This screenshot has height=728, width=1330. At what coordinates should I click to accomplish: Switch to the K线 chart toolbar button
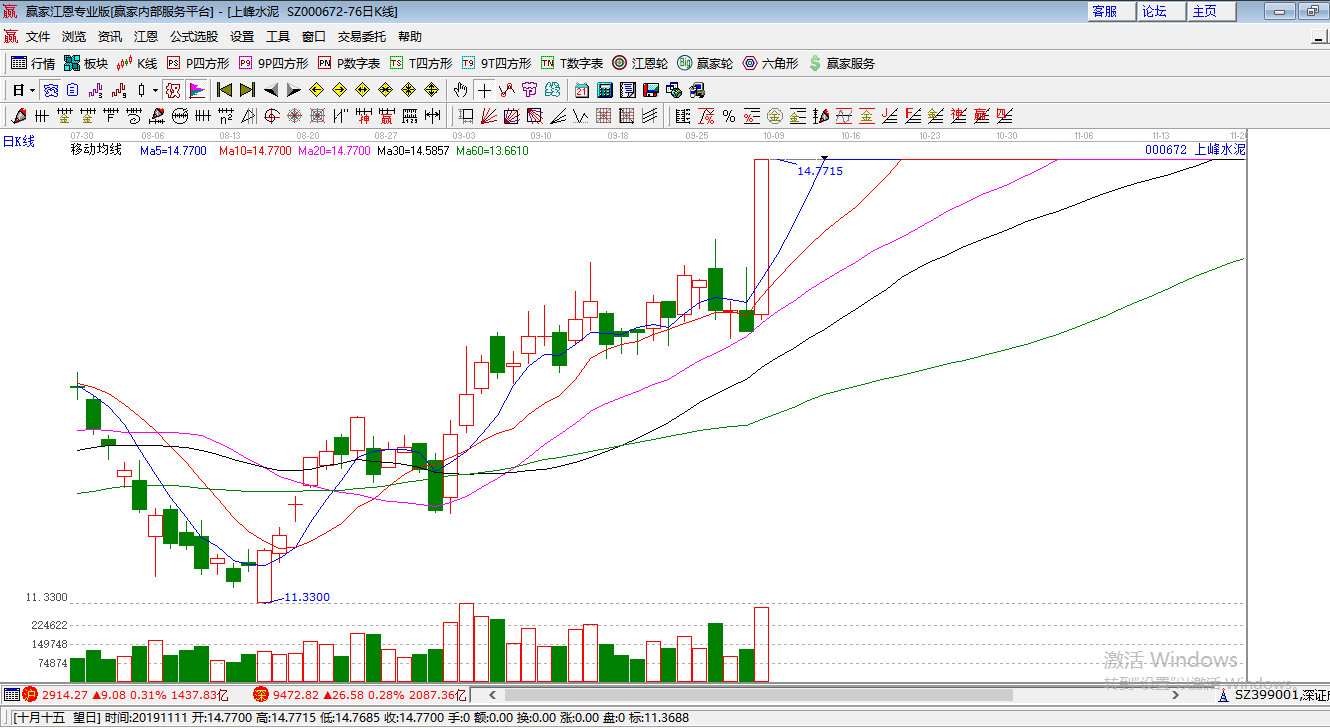[x=137, y=63]
